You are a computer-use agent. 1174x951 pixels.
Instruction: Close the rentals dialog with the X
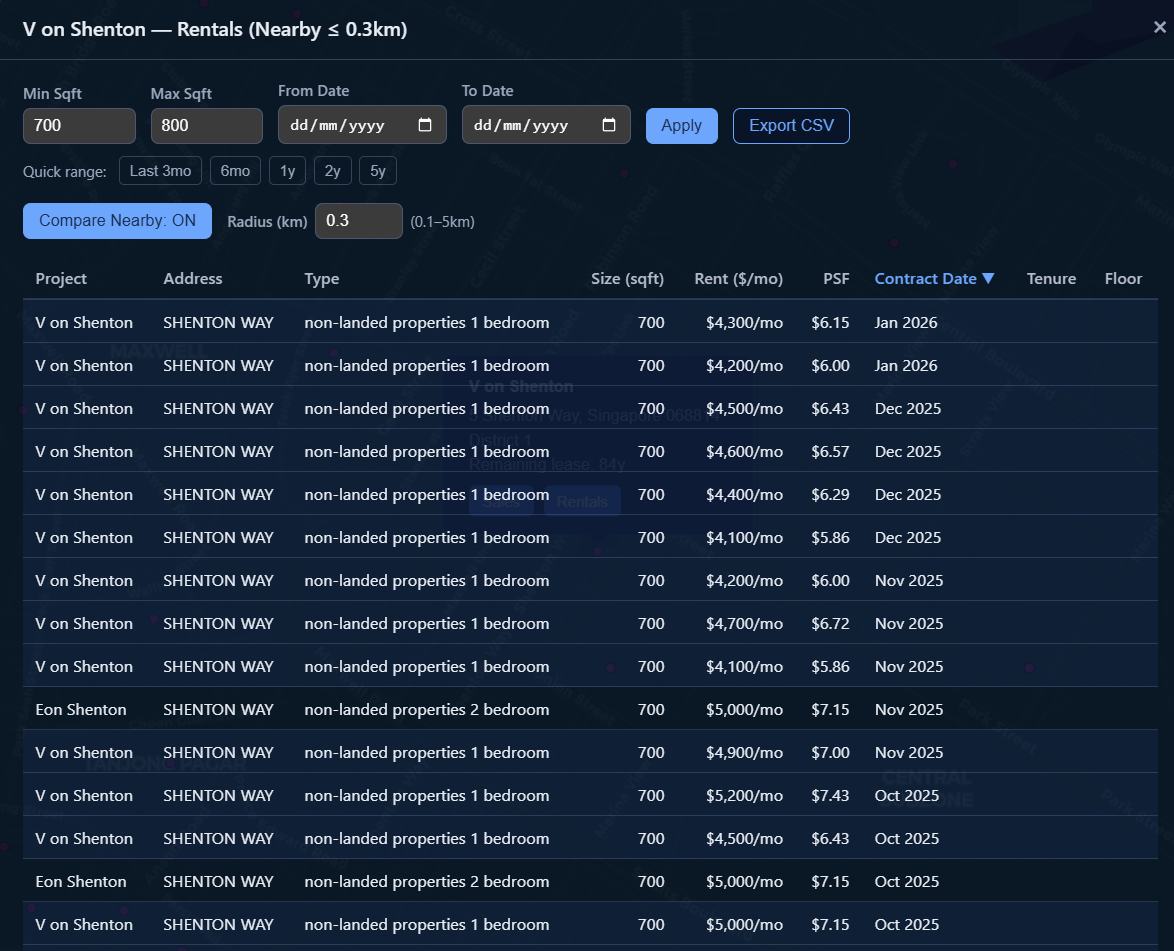click(1160, 27)
